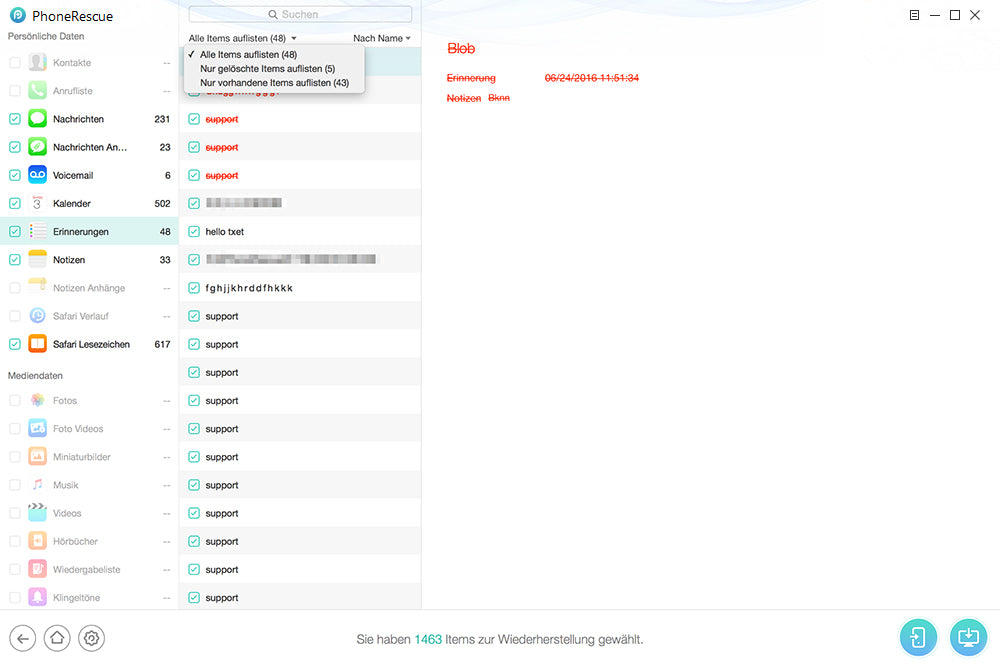Click the back arrow icon

(x=23, y=638)
